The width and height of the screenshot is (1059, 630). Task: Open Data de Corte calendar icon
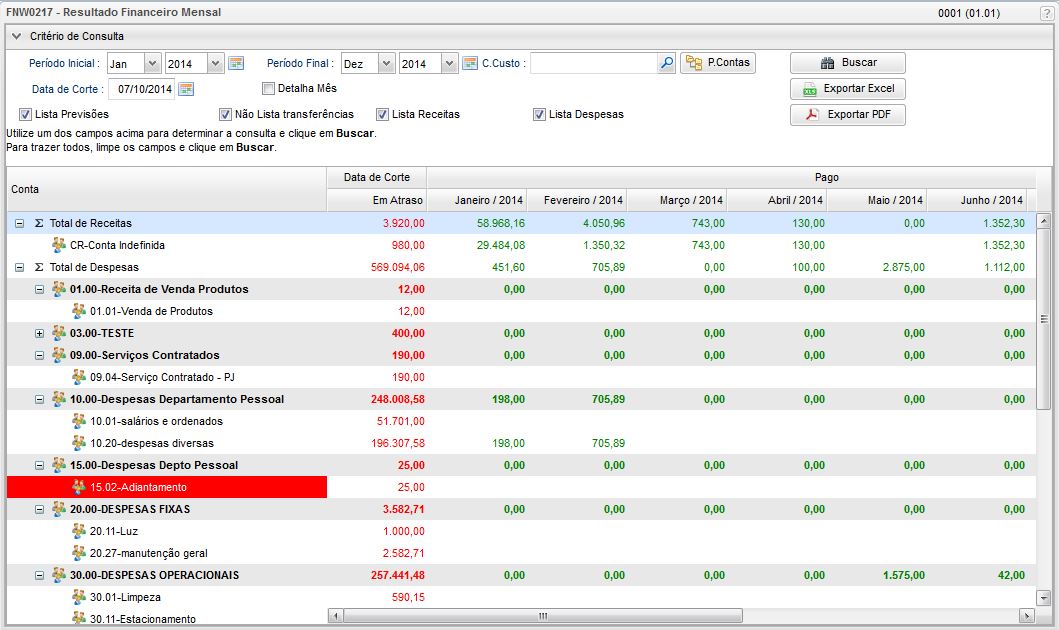tap(186, 89)
